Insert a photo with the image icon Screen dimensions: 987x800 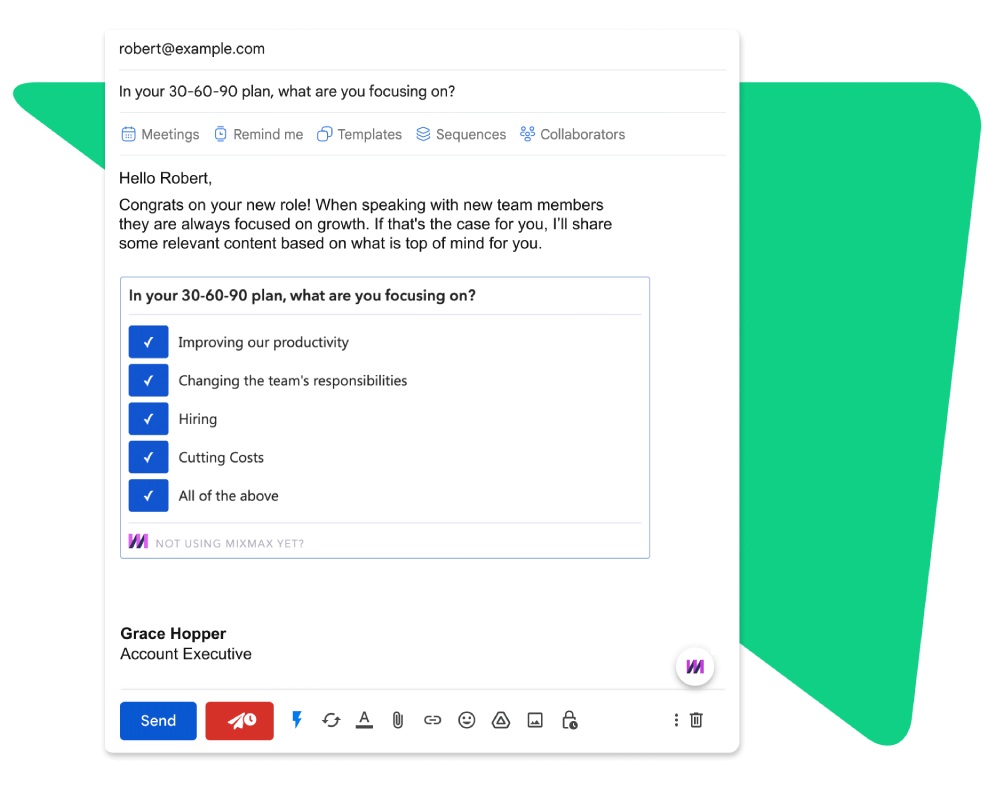(x=535, y=720)
